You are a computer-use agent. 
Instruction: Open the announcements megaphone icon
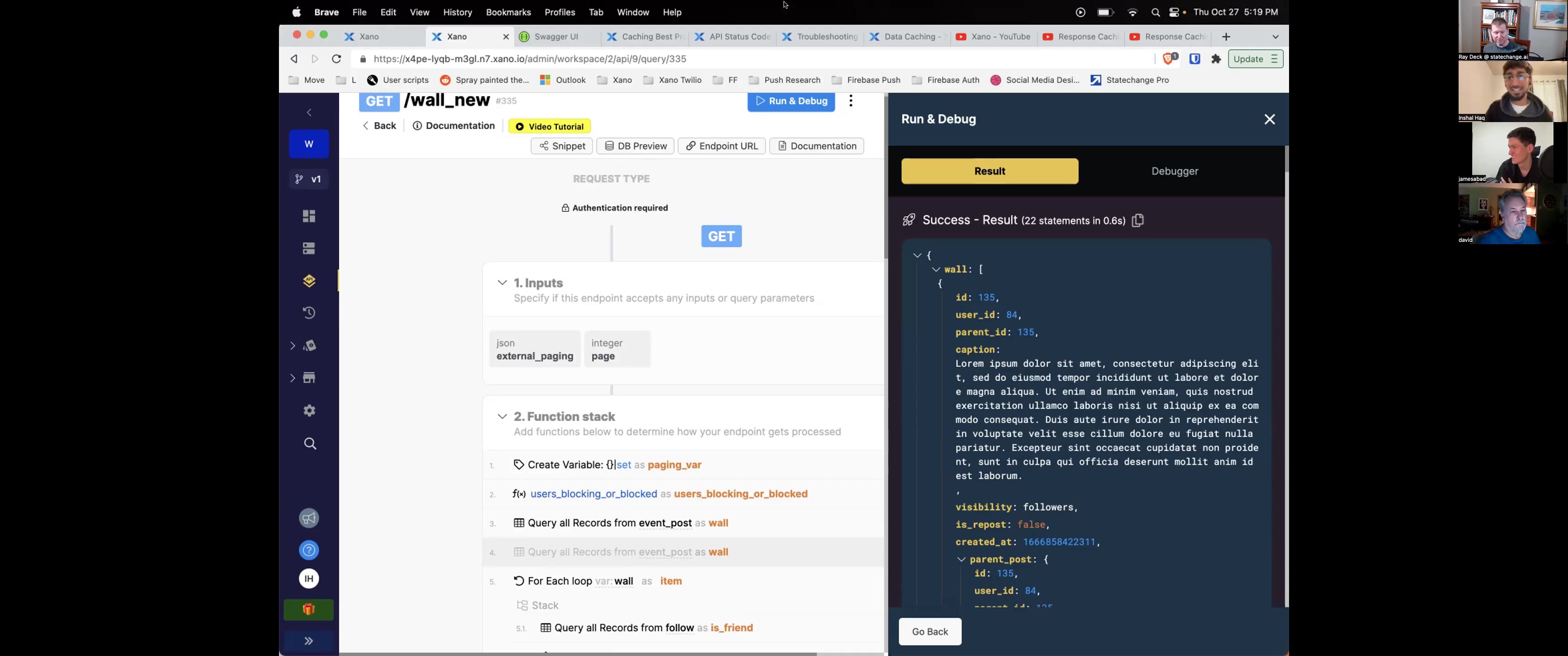tap(309, 518)
